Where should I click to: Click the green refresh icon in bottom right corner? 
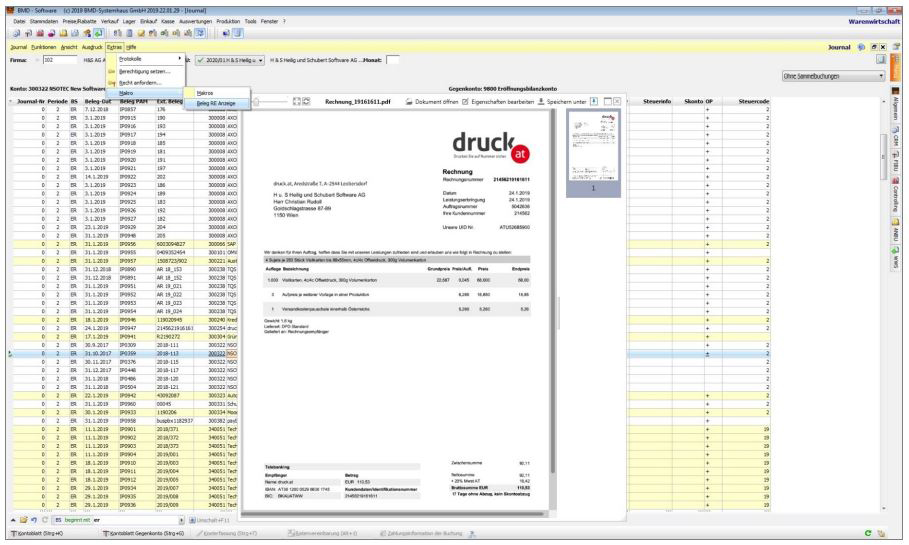(868, 533)
